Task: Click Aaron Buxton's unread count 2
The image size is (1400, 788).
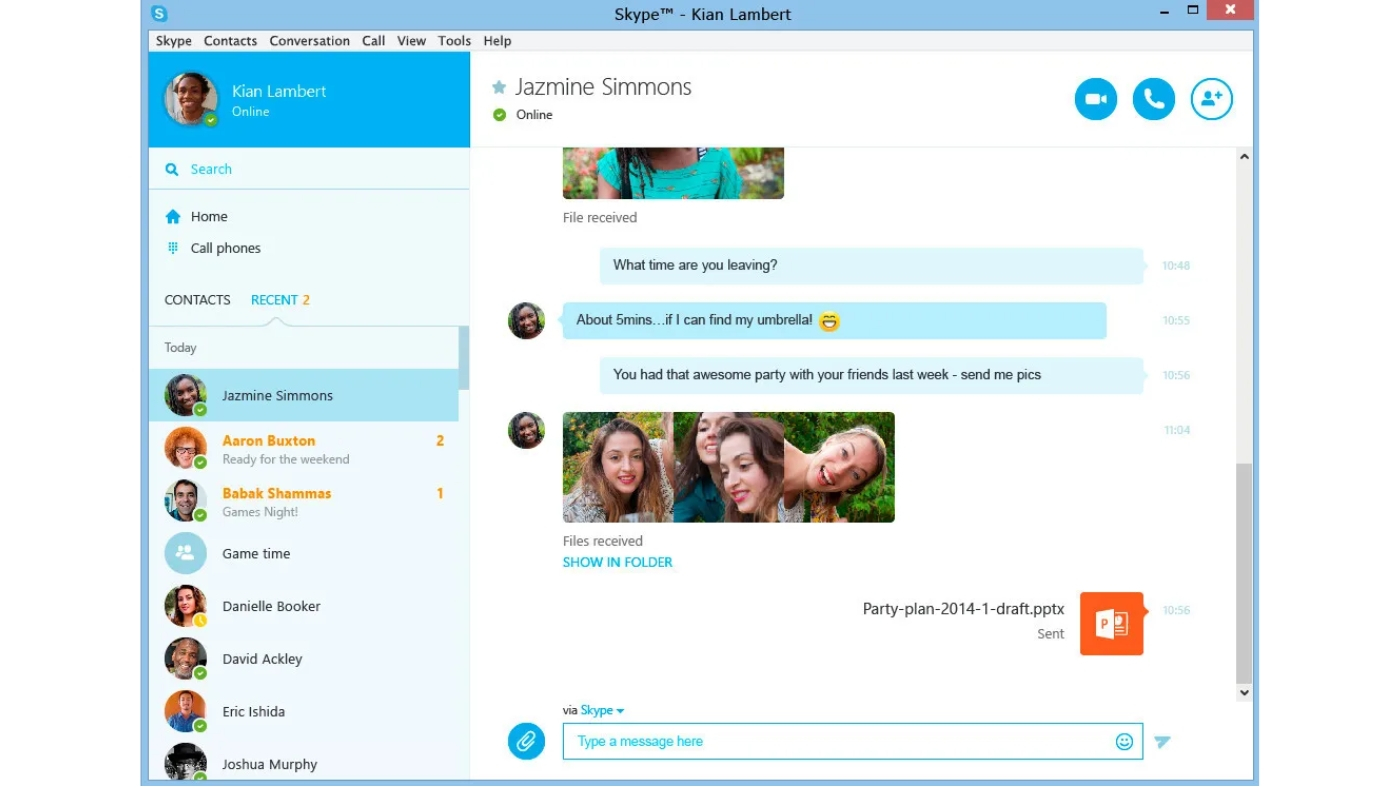Action: (x=439, y=441)
